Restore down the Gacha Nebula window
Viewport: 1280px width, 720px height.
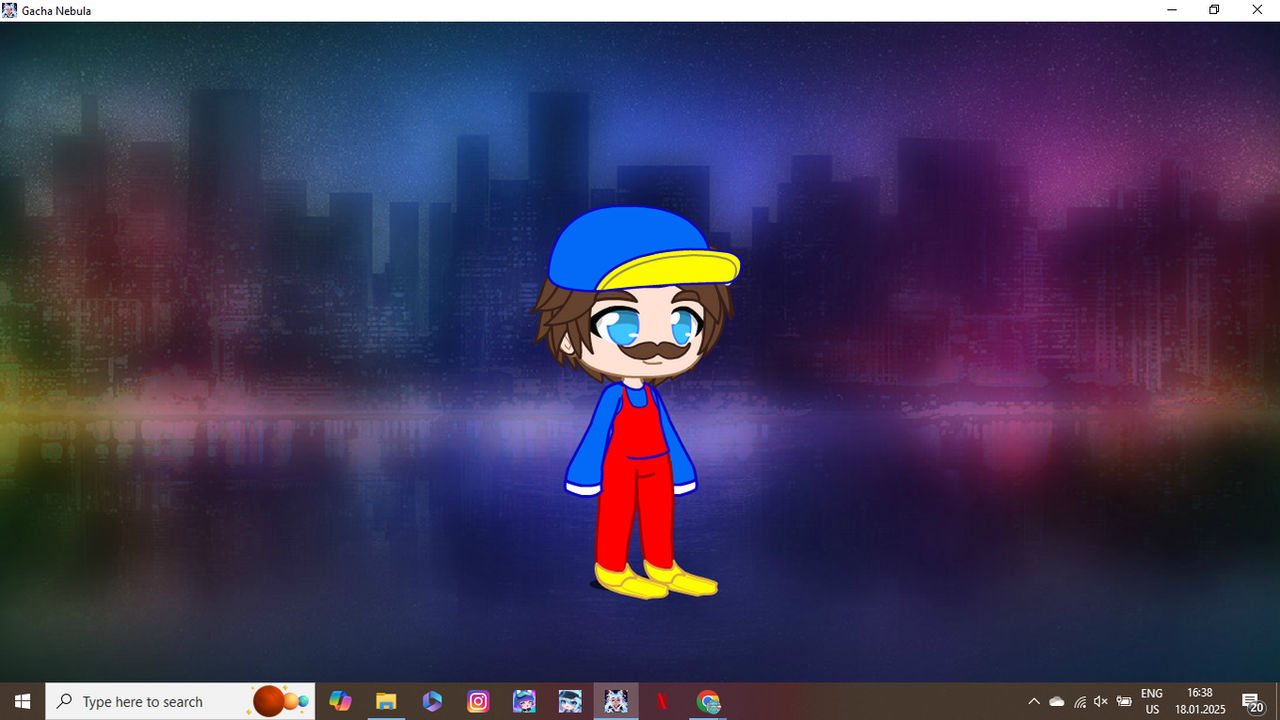pos(1214,10)
